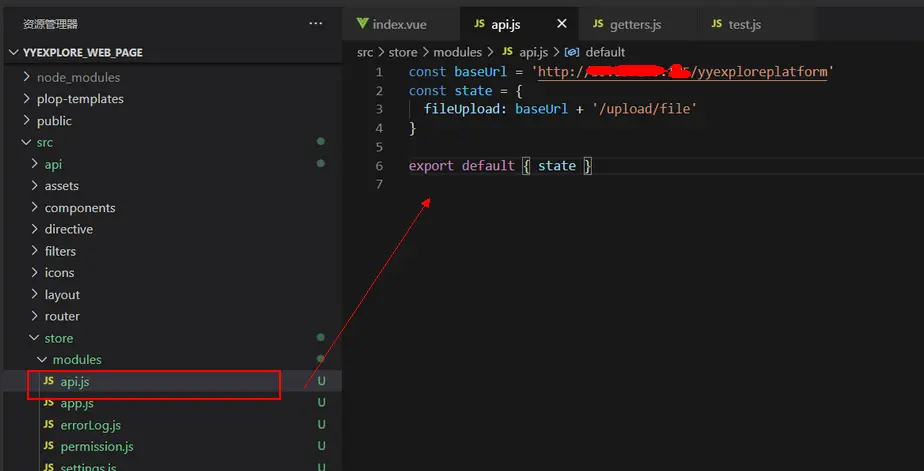Click the default symbol icon in breadcrumb
The height and width of the screenshot is (471, 924).
[x=572, y=52]
